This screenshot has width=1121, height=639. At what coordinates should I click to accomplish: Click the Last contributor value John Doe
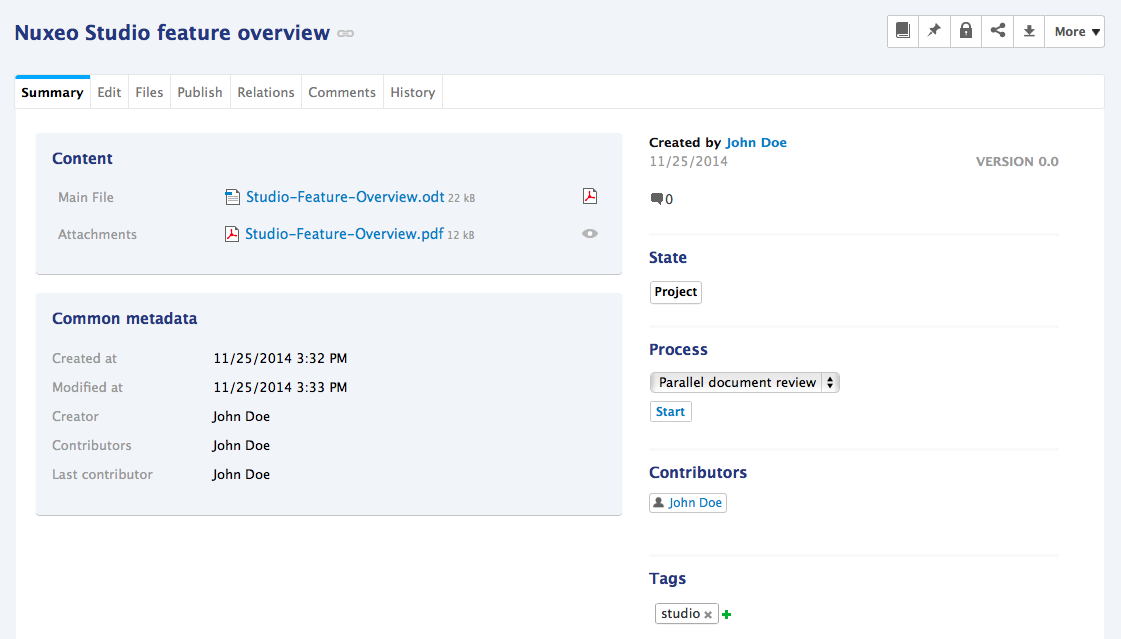point(241,474)
